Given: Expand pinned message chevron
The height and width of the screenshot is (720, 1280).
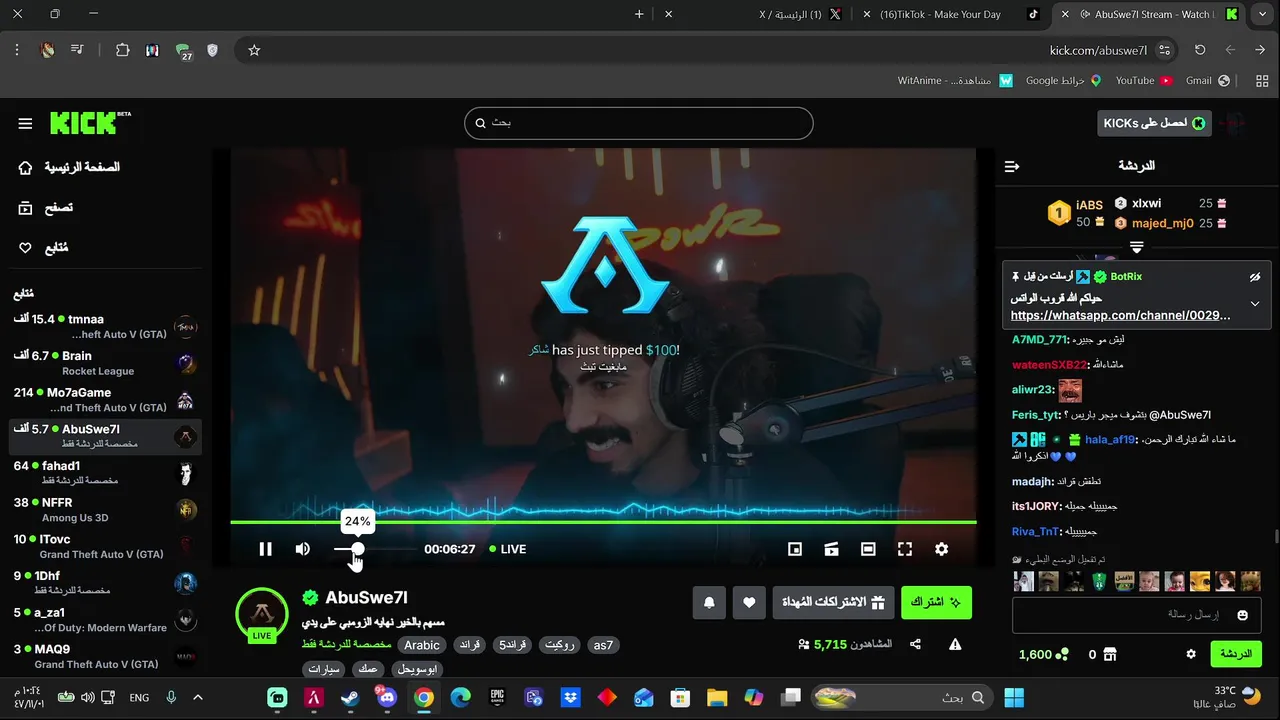Looking at the screenshot, I should 1255,304.
